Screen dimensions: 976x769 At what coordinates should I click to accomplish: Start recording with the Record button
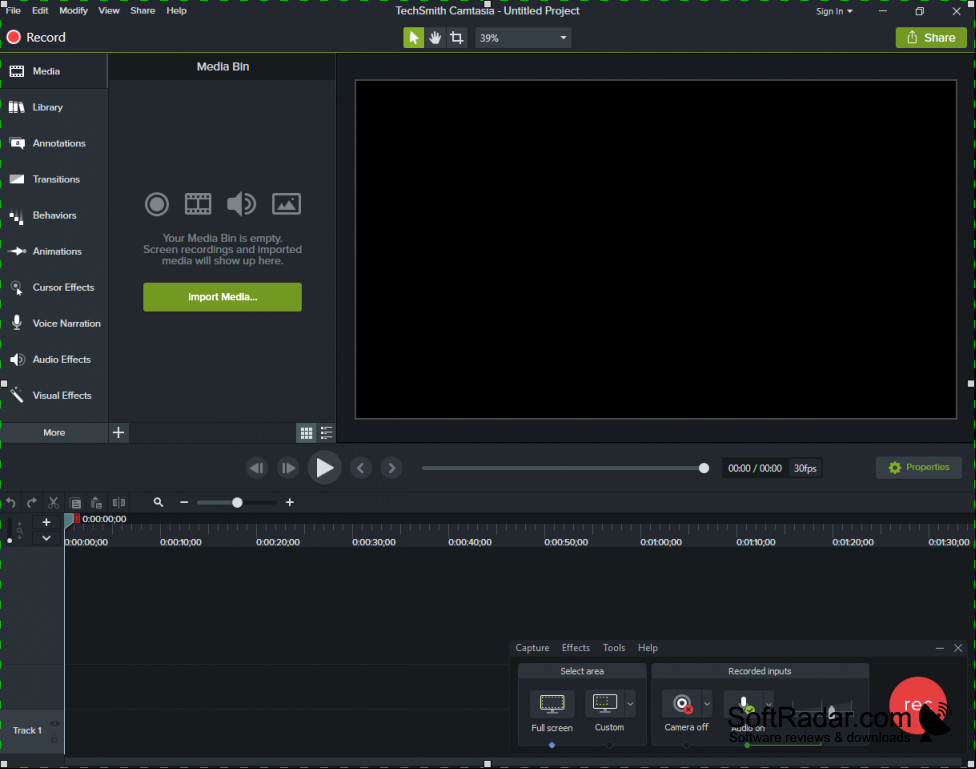tap(36, 37)
